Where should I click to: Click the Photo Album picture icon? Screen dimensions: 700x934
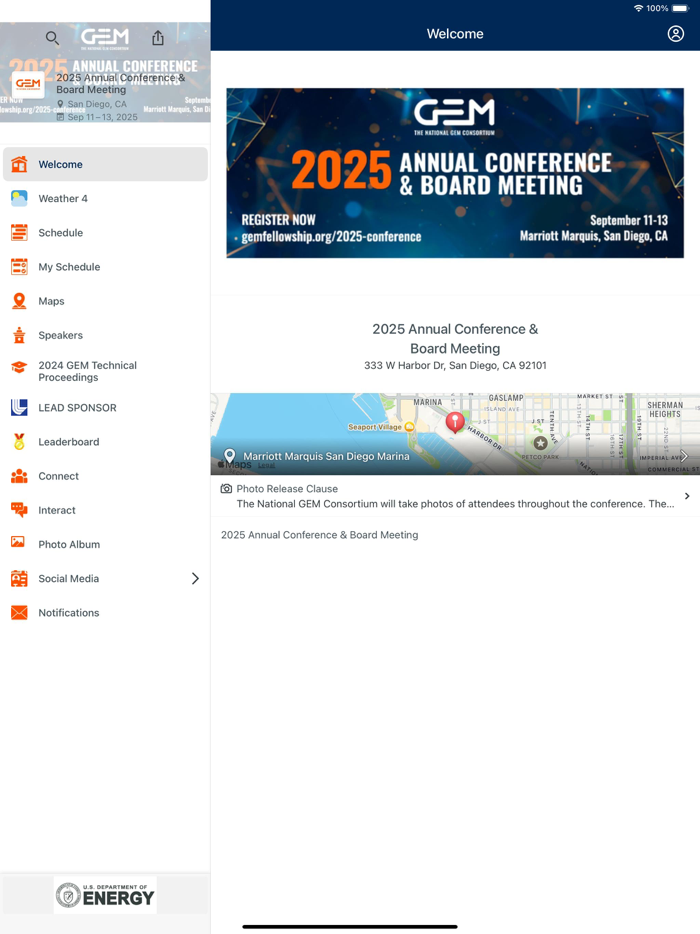pos(18,541)
